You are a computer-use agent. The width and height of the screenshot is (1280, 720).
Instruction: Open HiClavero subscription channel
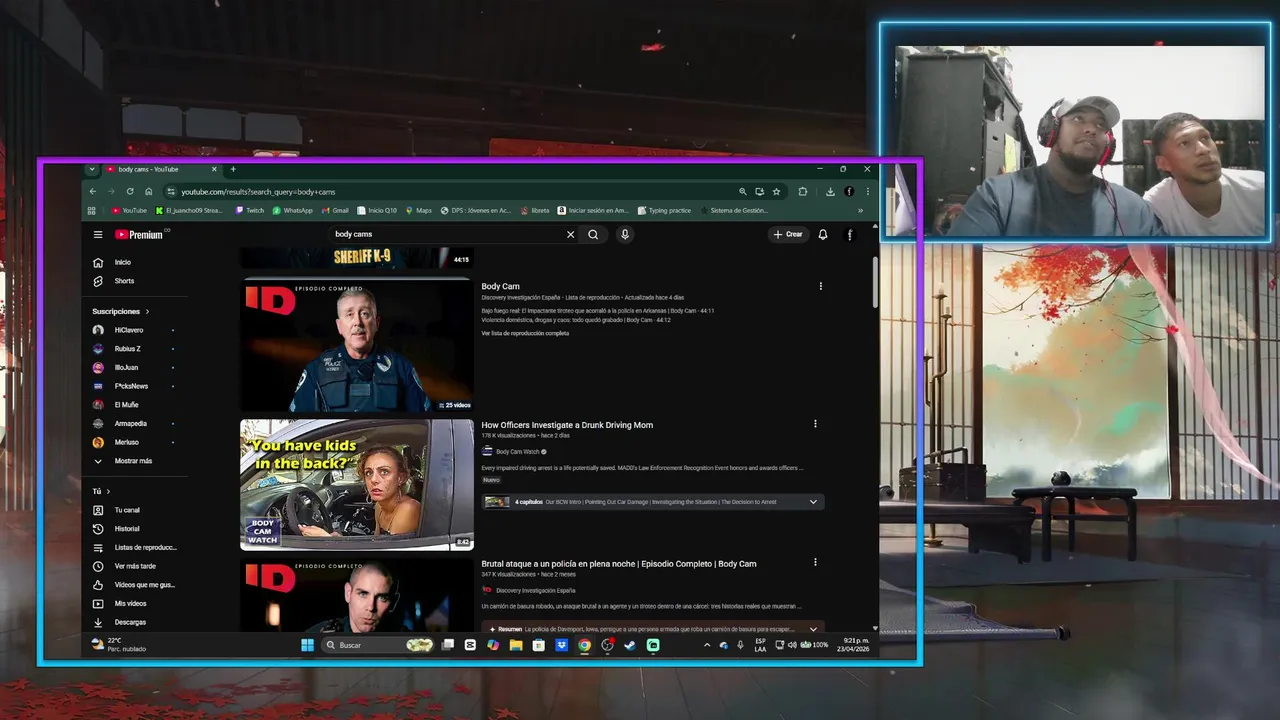129,330
